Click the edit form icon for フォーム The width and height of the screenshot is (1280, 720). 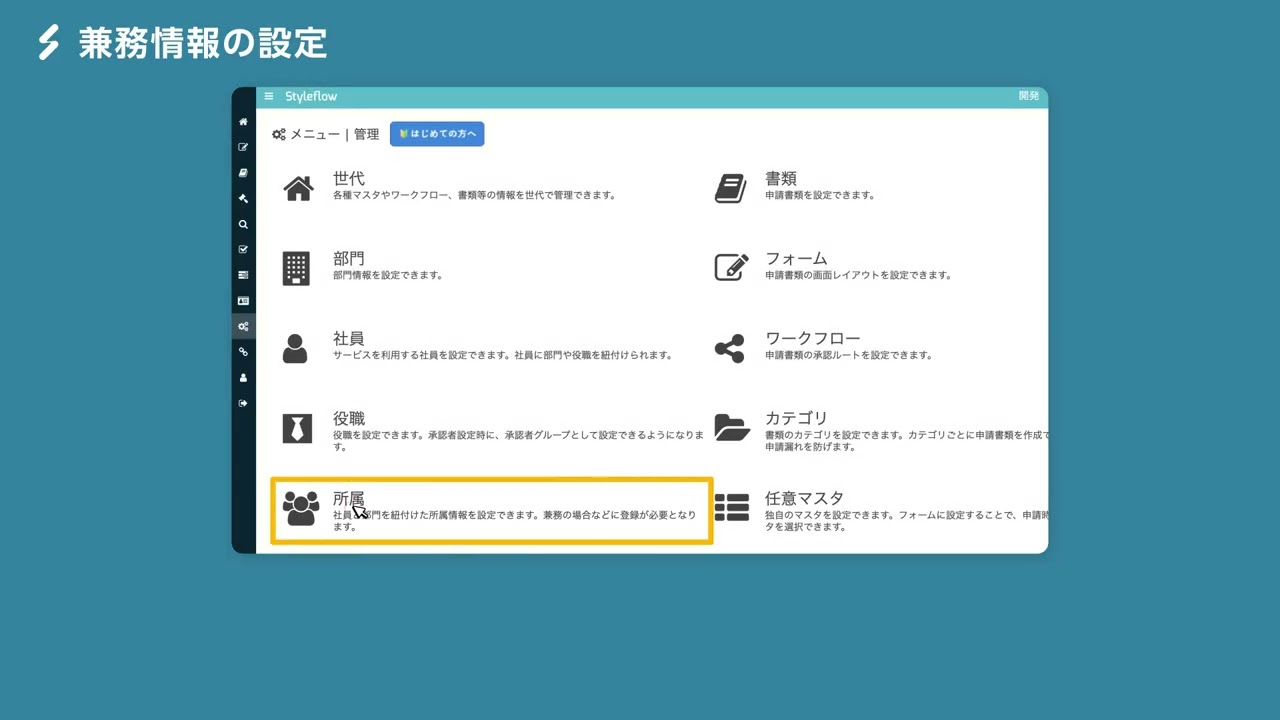pos(732,267)
